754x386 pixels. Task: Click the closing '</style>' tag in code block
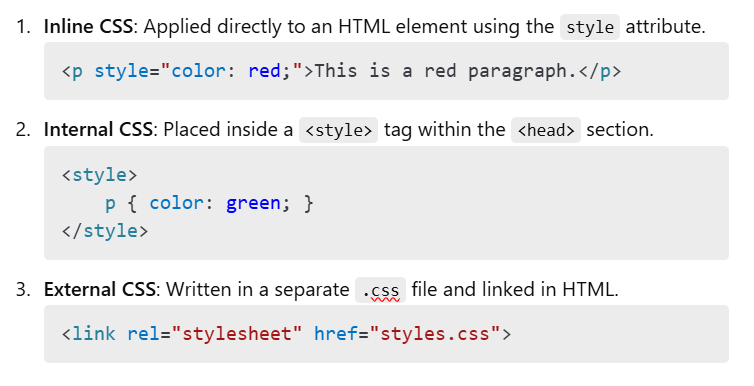(105, 231)
